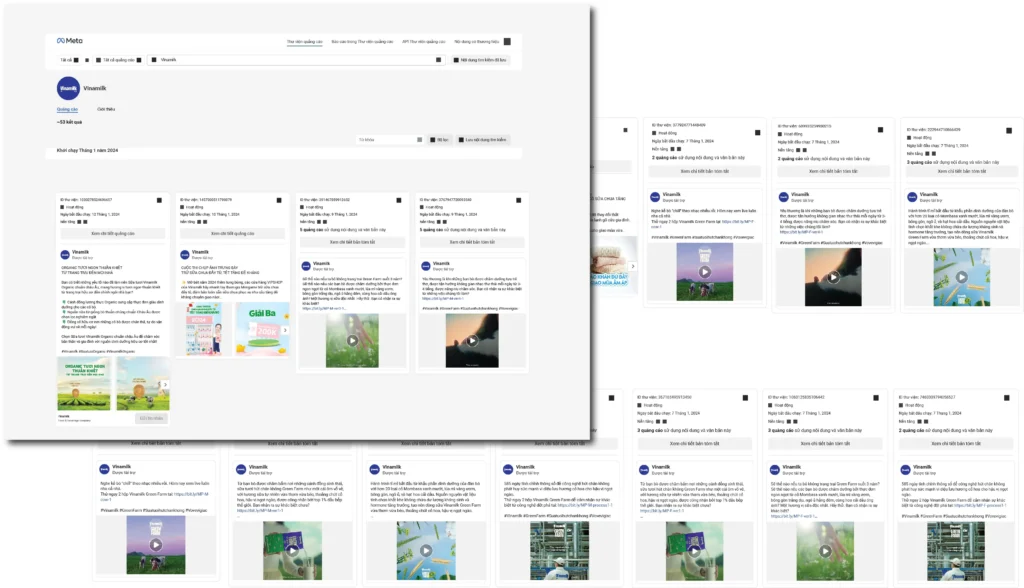Go to Nội dung có thương hiệu tab

click(477, 42)
